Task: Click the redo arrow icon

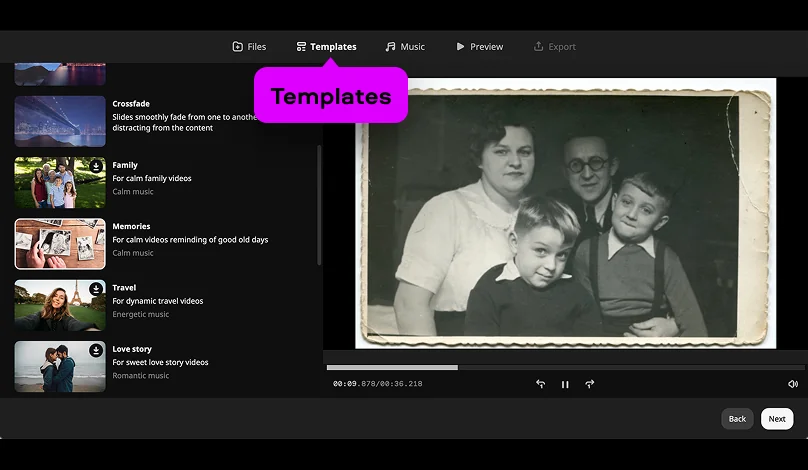Action: (x=589, y=384)
